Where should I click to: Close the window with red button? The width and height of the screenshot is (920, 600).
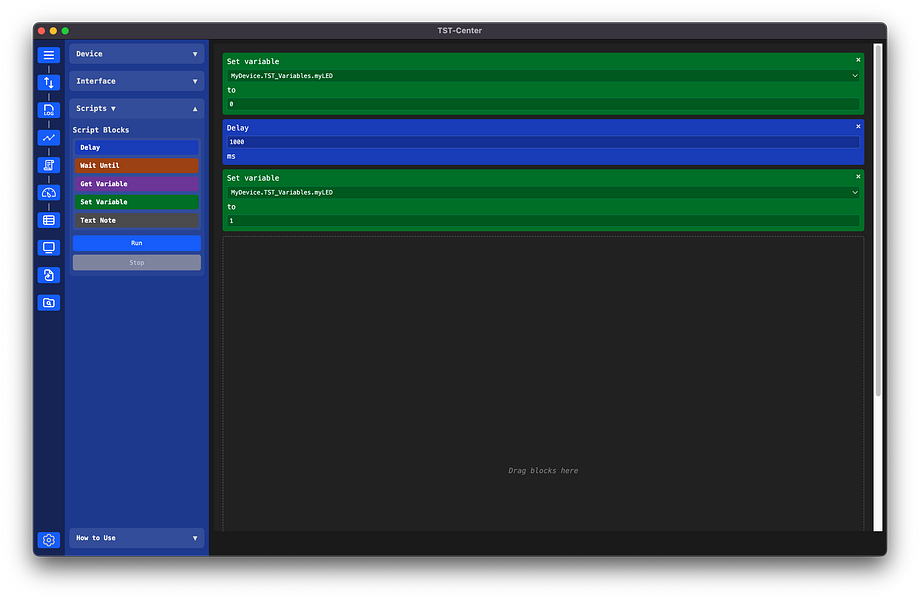coord(42,30)
